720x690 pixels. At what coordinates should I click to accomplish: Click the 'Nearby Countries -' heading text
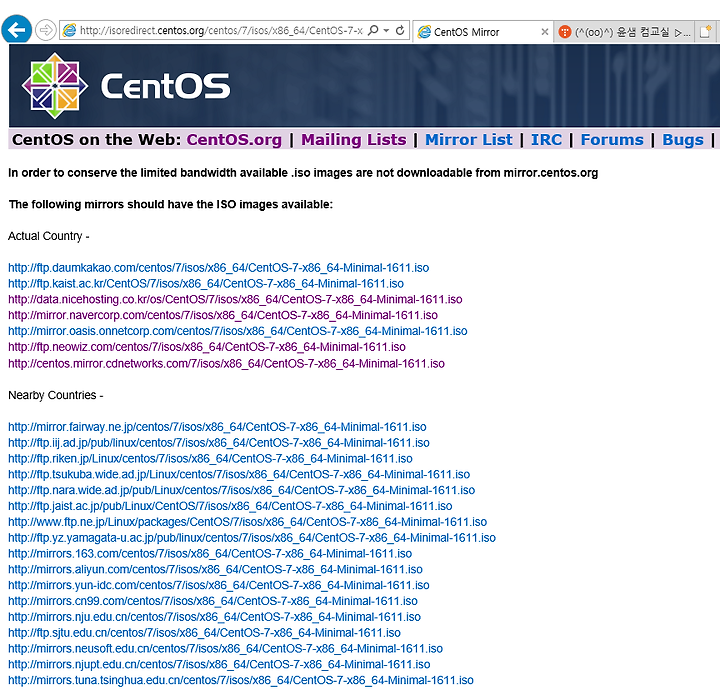(x=56, y=395)
